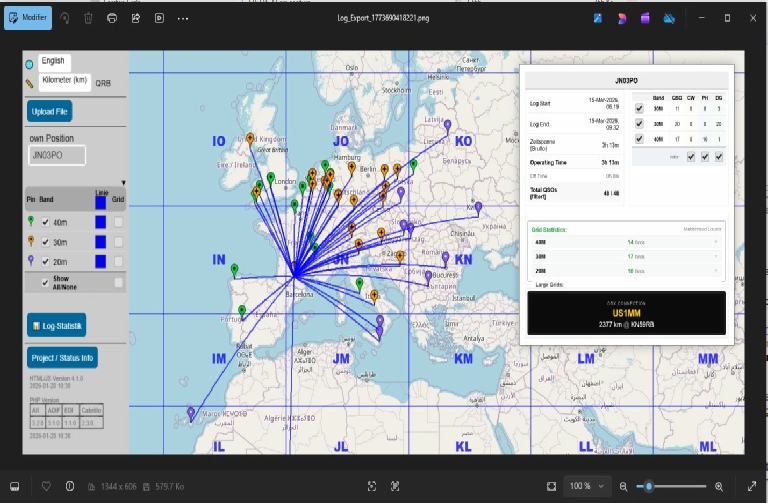Open the OneDrive cloud icon in title bar

[669, 18]
